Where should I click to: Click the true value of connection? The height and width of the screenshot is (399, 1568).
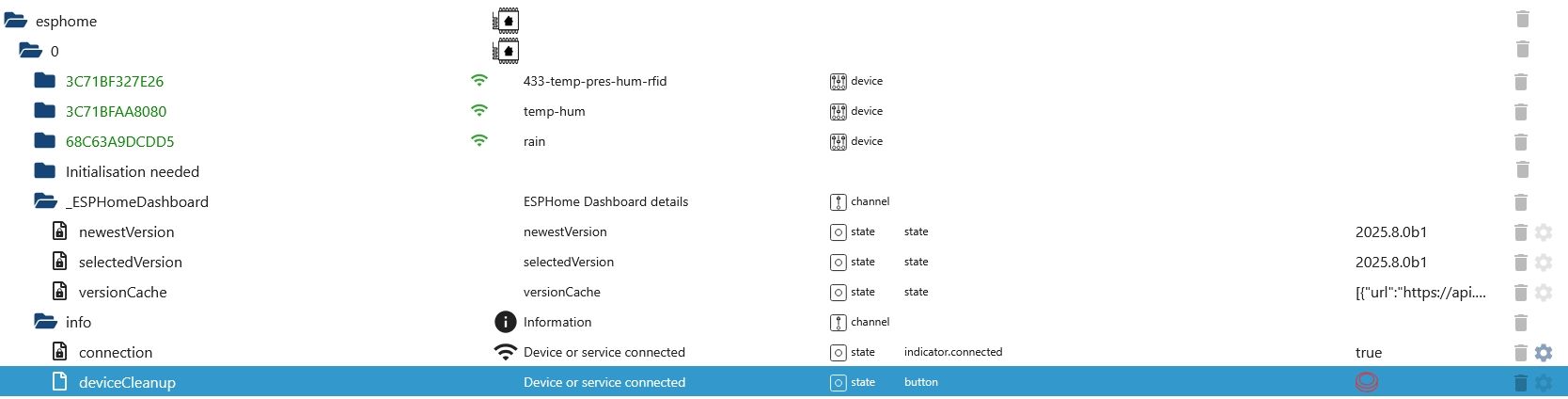(x=1368, y=353)
